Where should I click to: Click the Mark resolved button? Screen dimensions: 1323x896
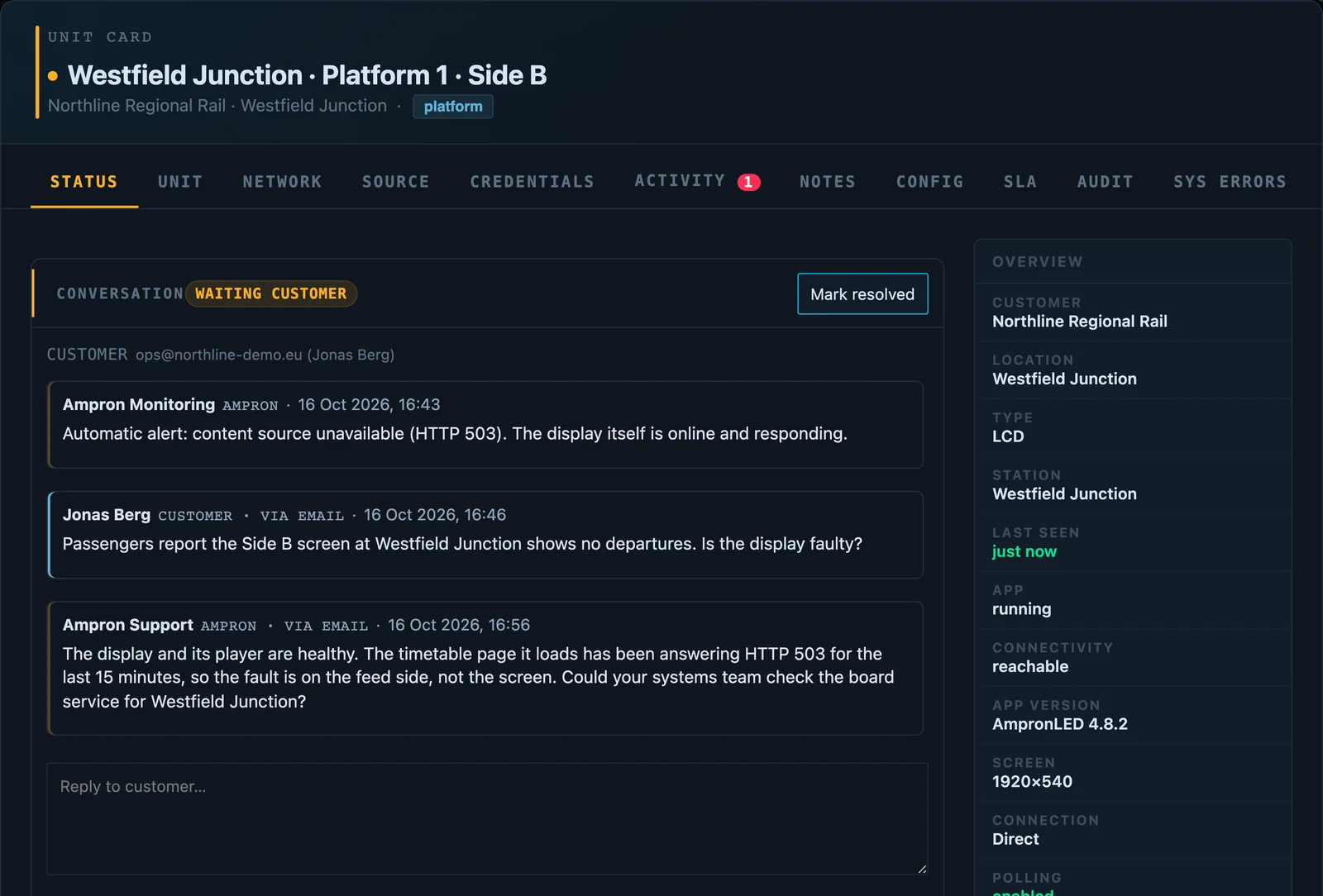tap(862, 294)
